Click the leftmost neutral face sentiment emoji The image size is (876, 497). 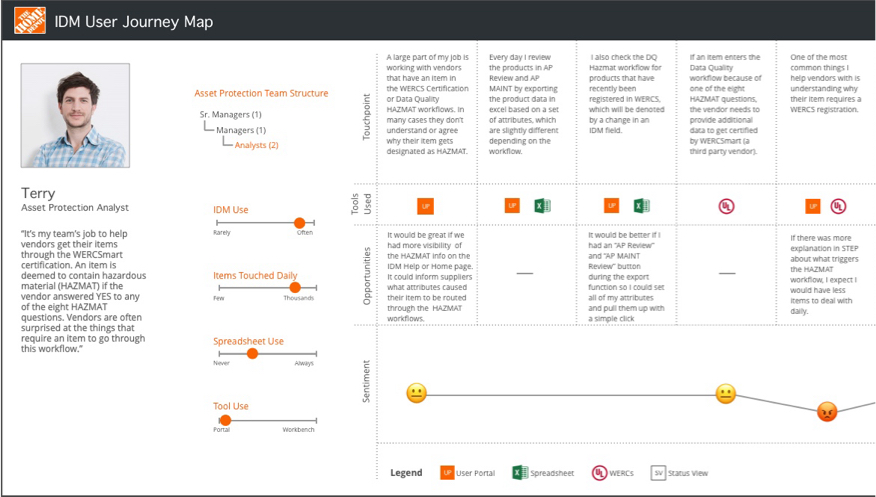point(417,394)
